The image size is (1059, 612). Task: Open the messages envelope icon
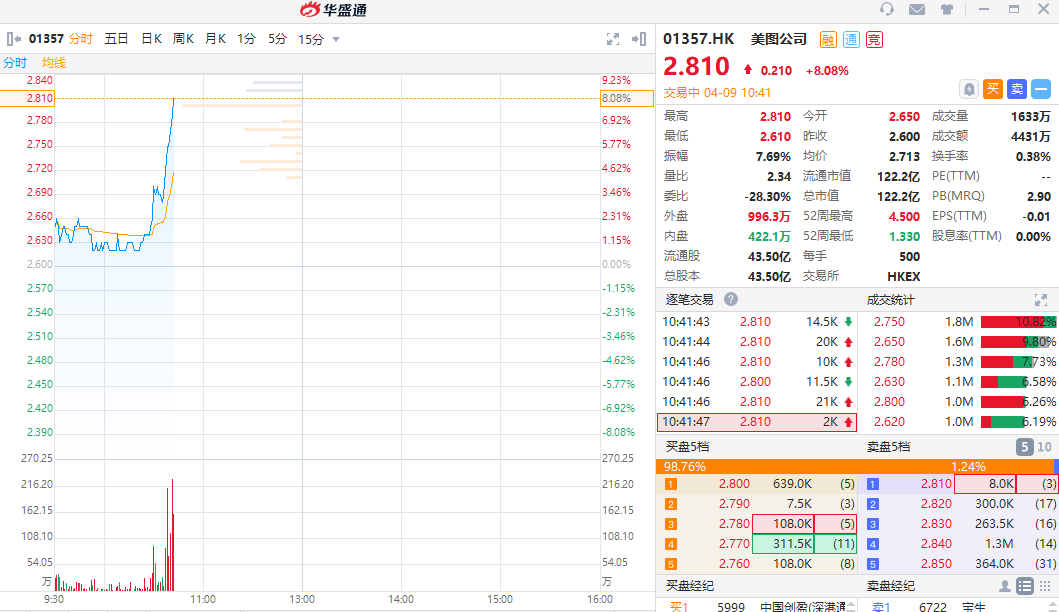[x=917, y=10]
